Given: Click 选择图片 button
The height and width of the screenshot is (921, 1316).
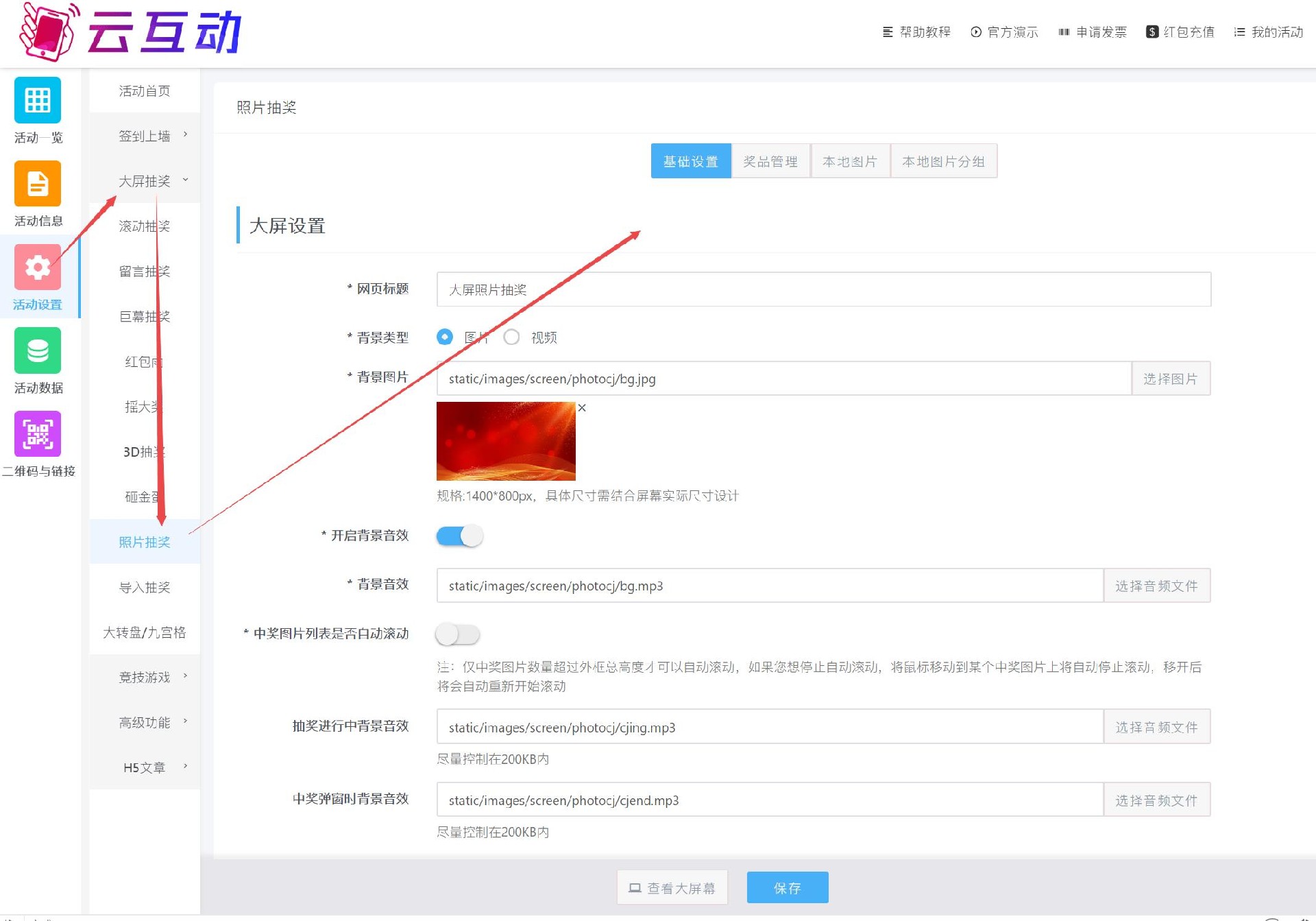Looking at the screenshot, I should (1171, 379).
